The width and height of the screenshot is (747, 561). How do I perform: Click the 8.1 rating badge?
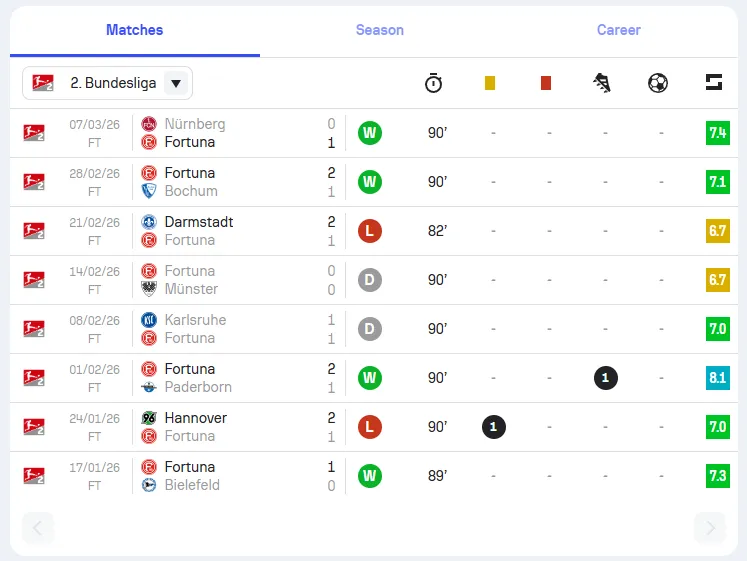(x=717, y=378)
